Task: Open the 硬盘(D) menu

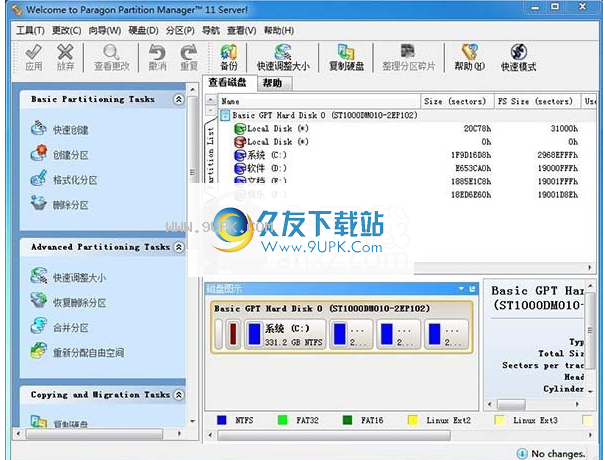Action: point(143,30)
